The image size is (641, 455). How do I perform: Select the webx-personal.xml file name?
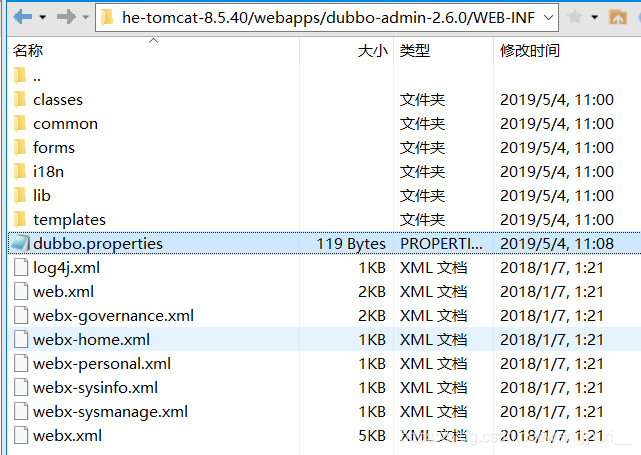point(102,364)
